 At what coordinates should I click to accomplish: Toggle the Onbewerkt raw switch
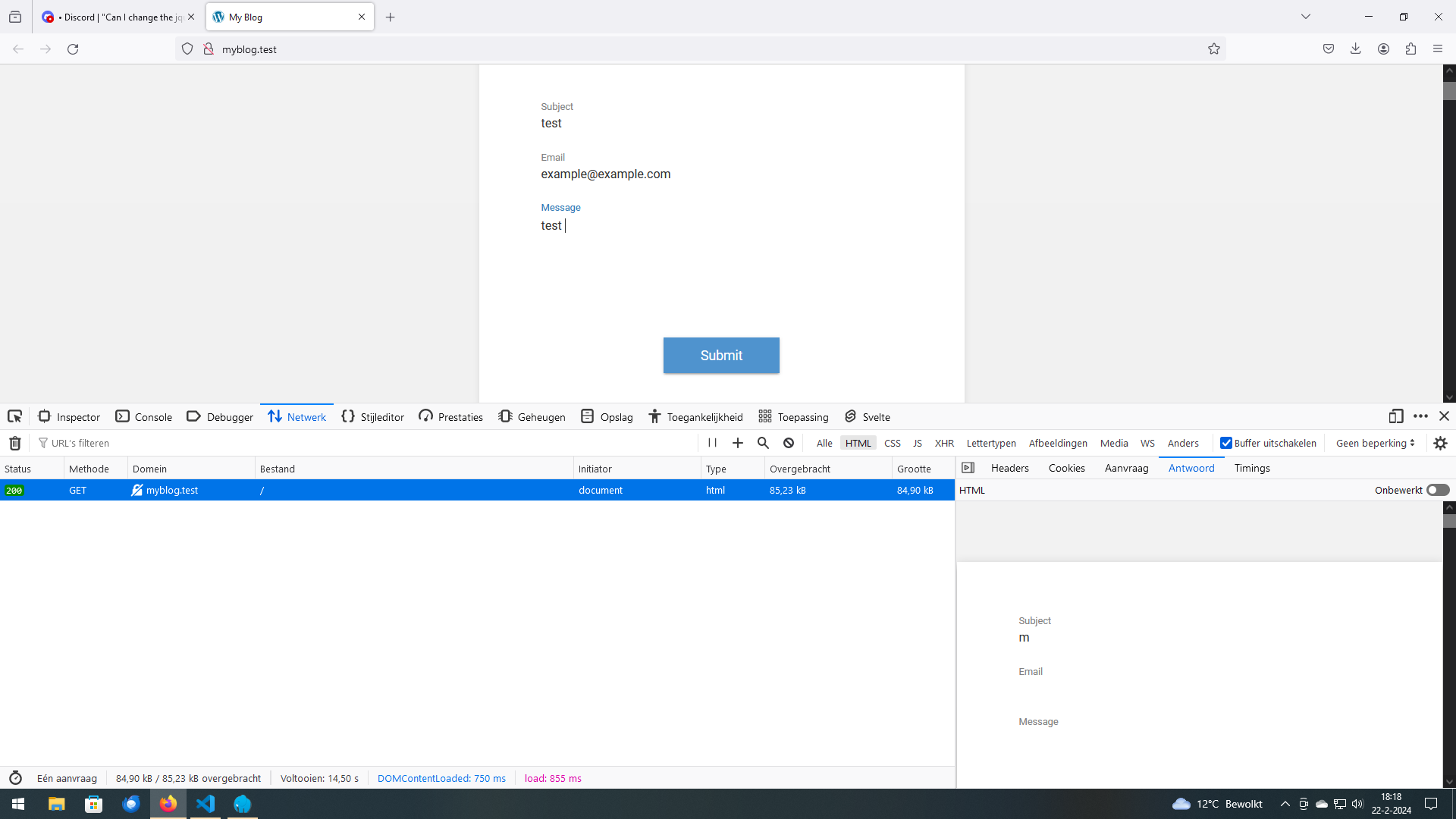[x=1437, y=490]
